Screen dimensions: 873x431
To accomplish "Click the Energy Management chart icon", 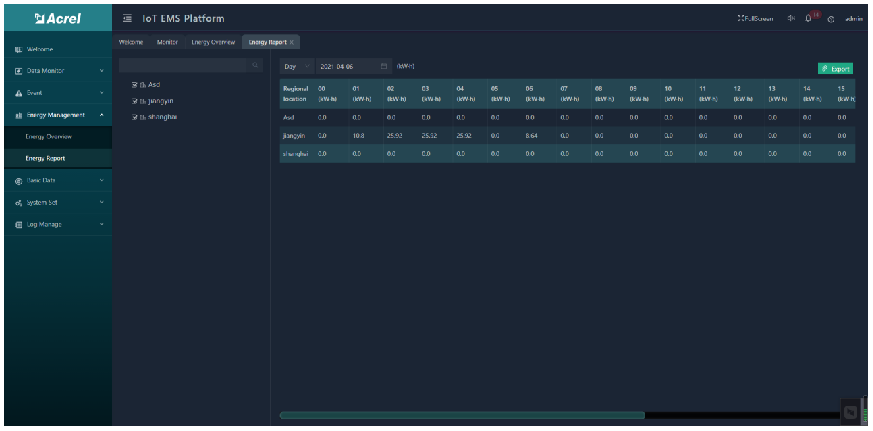I will tap(18, 115).
